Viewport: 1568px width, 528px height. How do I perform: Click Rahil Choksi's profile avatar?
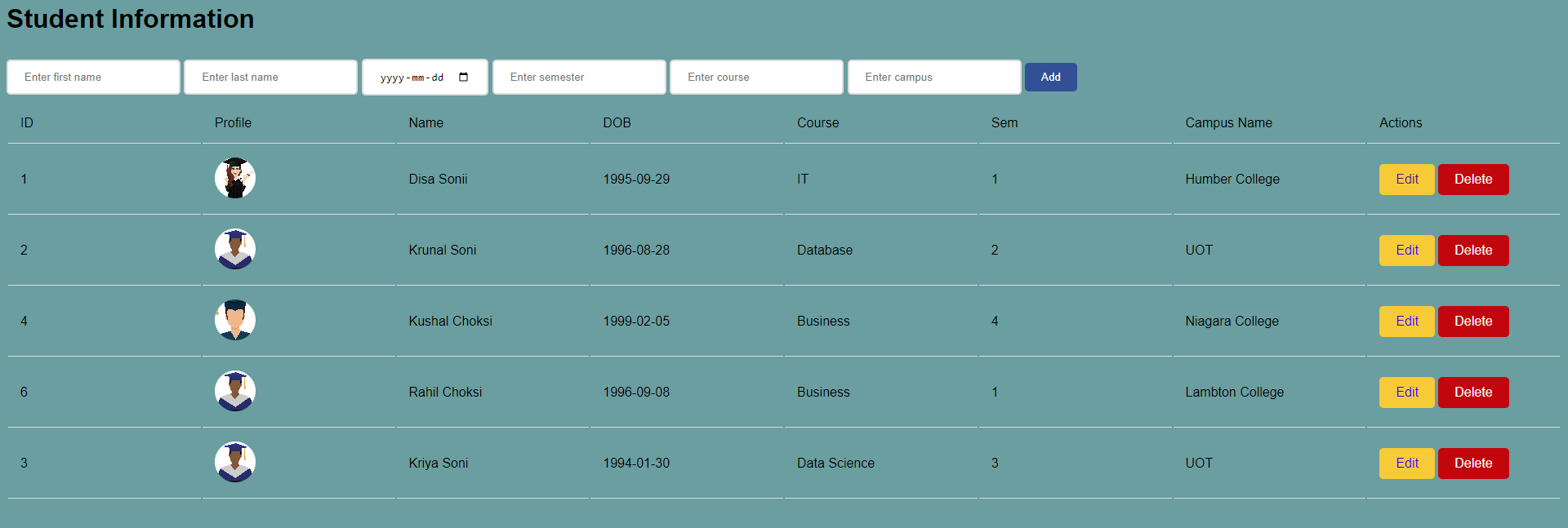point(235,391)
